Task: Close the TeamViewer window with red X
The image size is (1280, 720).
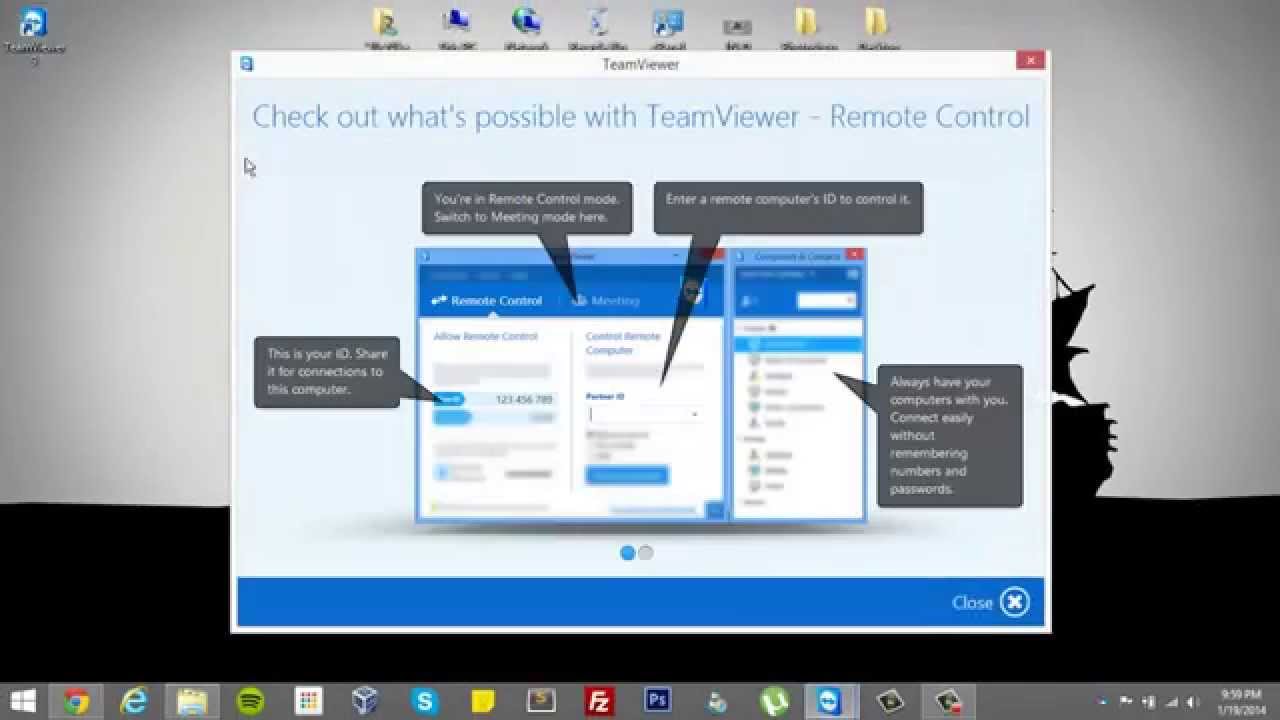Action: click(x=1030, y=61)
